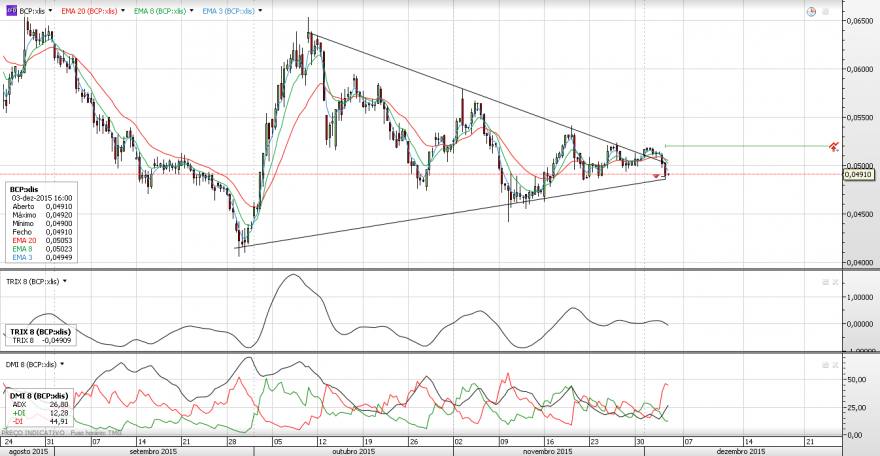Click the 0,04910 current price label
880x456 pixels.
tap(859, 174)
